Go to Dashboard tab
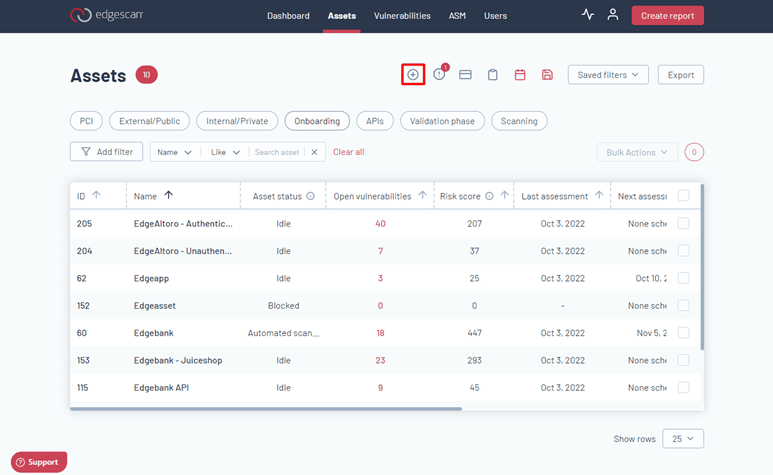 click(288, 16)
